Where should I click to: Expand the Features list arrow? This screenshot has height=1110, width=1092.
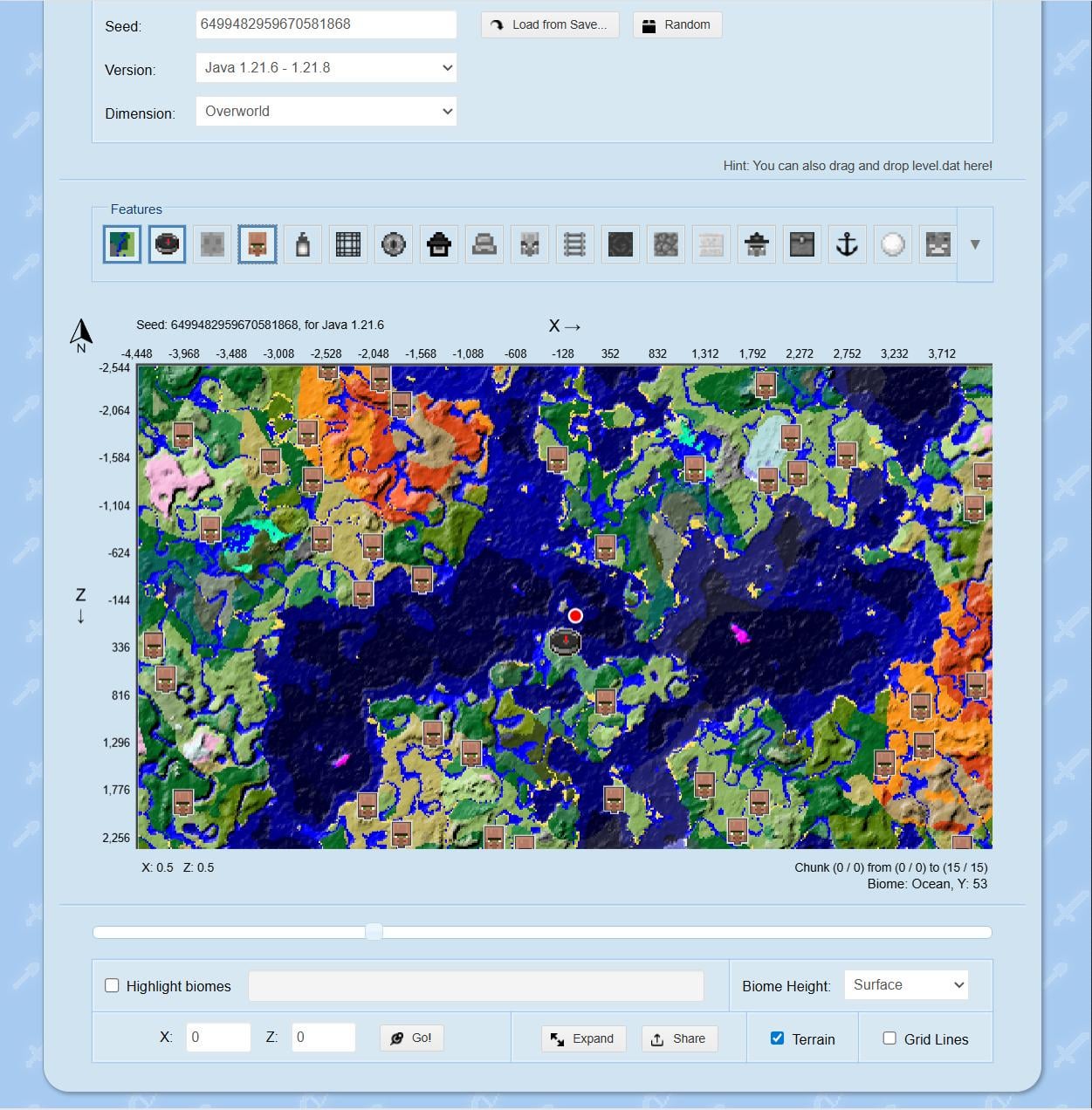(975, 244)
